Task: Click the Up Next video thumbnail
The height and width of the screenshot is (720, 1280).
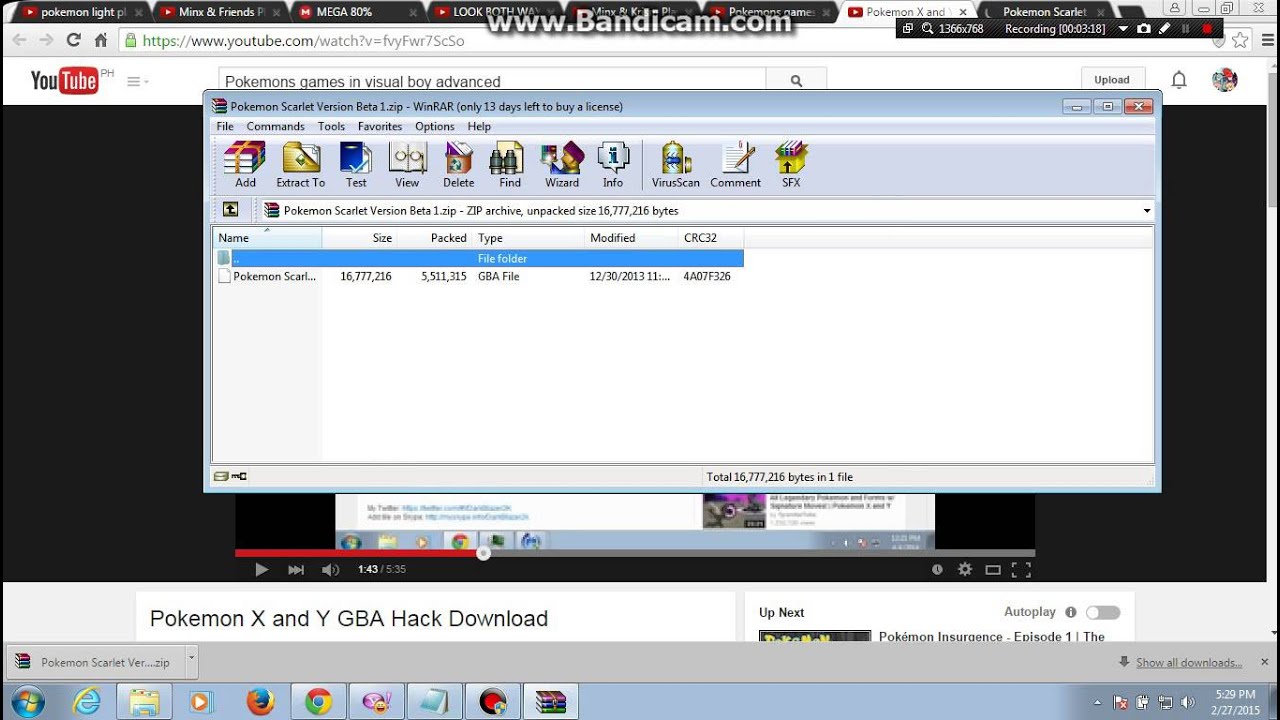Action: click(x=815, y=636)
